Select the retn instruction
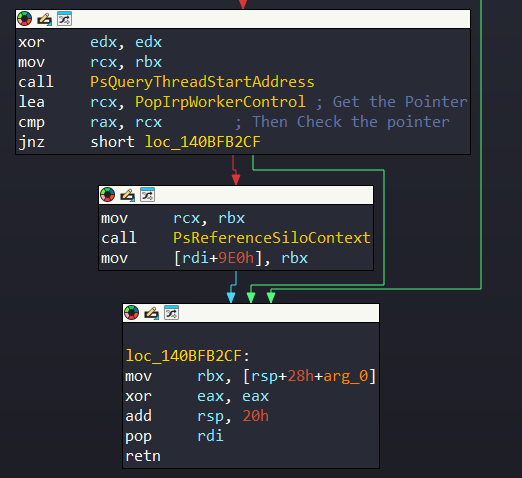 click(143, 456)
